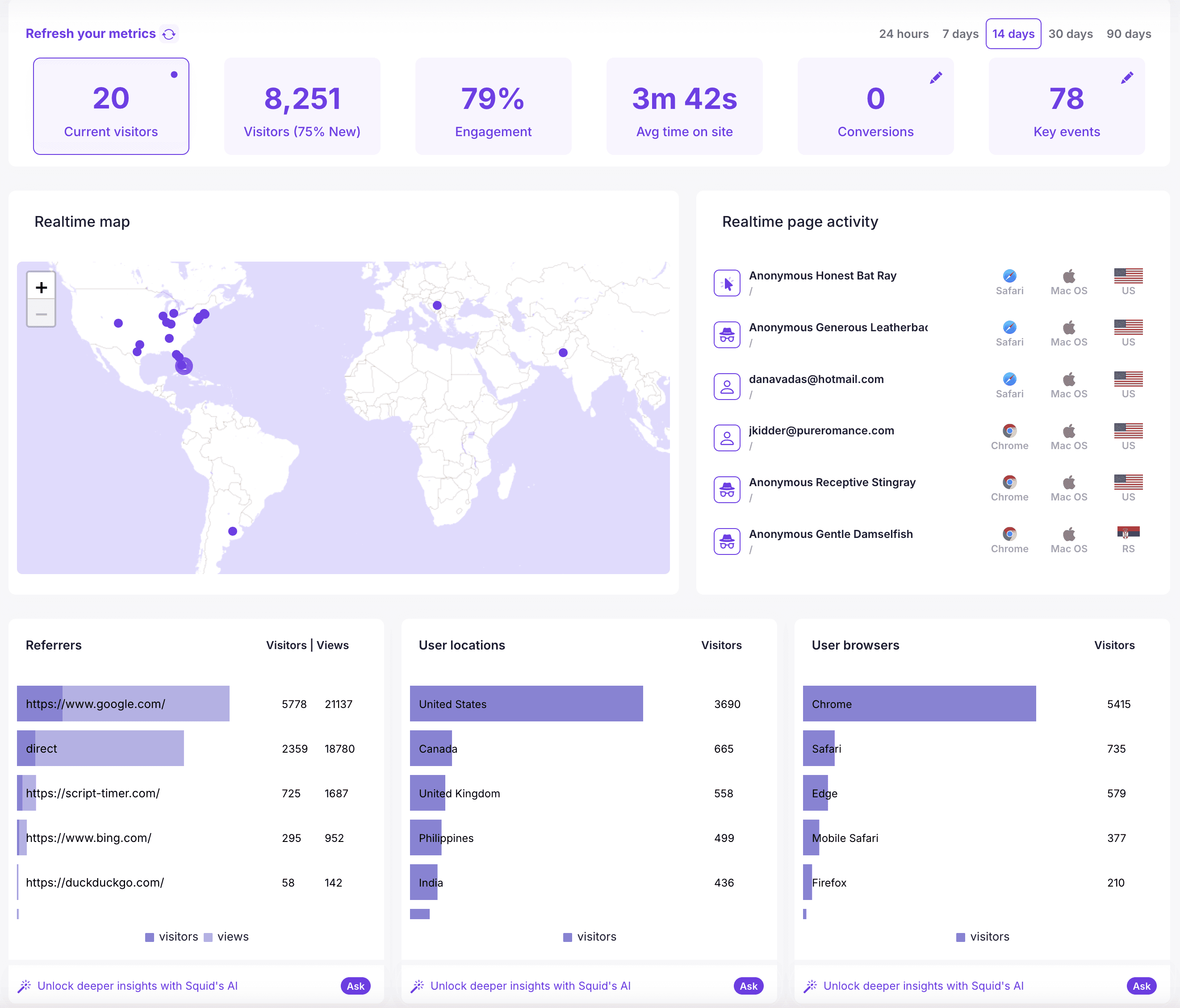Click the pencil edit icon on Conversions card

coord(936,78)
